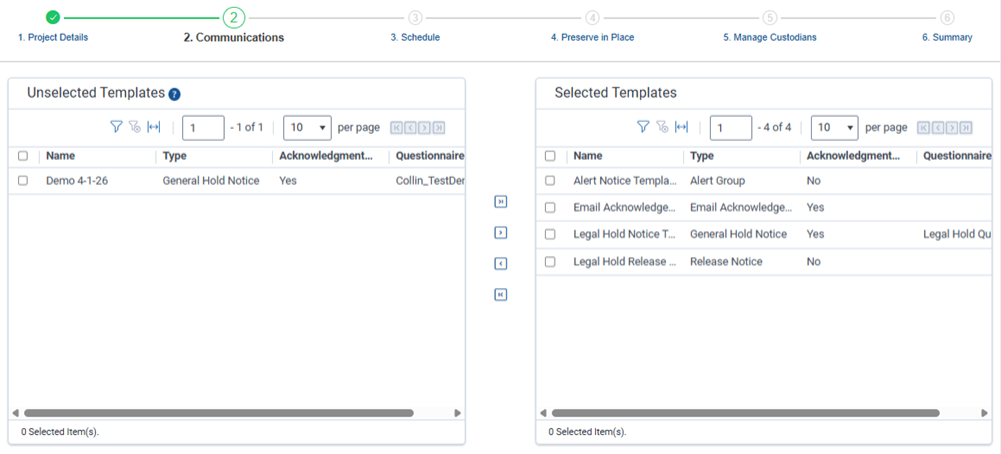
Task: Check select-all box in Unselected Templates header
Action: tap(23, 156)
